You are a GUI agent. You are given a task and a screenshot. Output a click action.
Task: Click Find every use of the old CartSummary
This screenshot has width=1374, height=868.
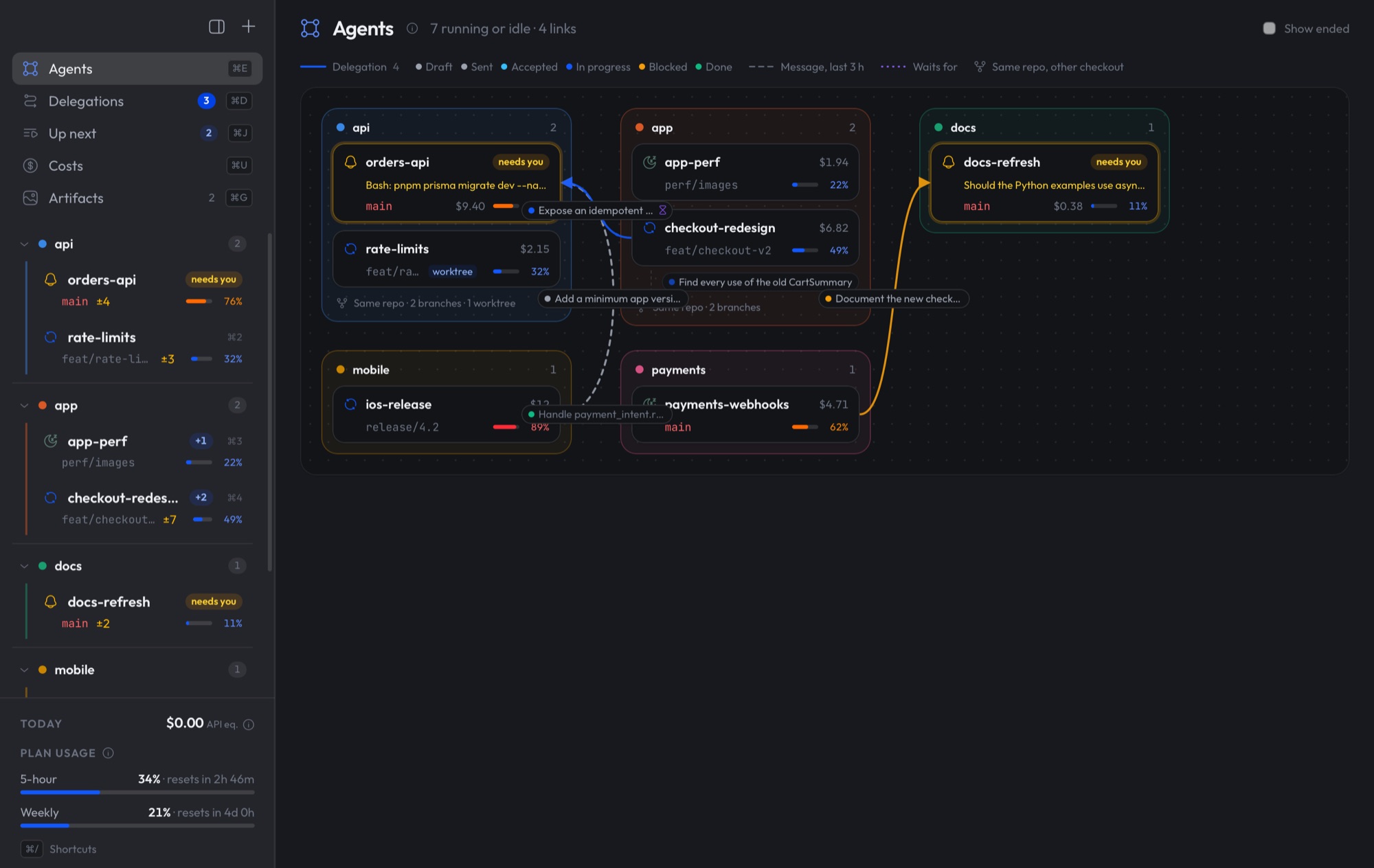click(761, 282)
